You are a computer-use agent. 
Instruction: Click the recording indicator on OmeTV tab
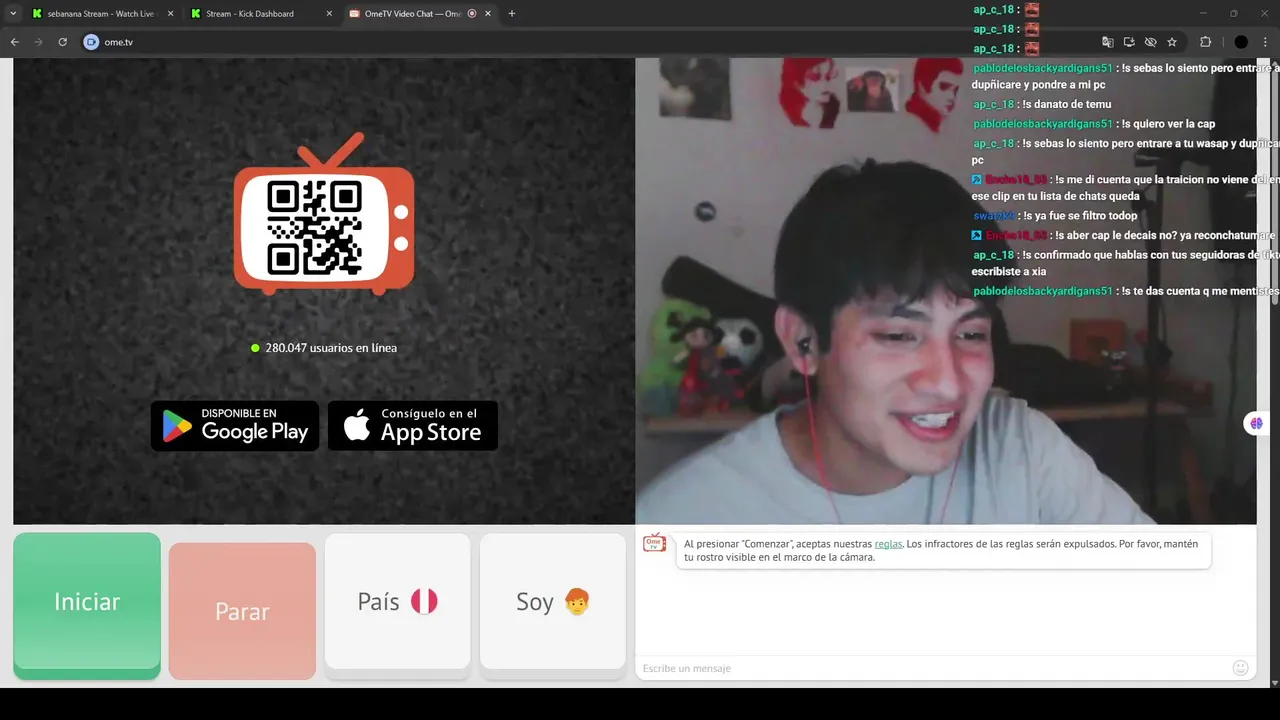point(472,14)
